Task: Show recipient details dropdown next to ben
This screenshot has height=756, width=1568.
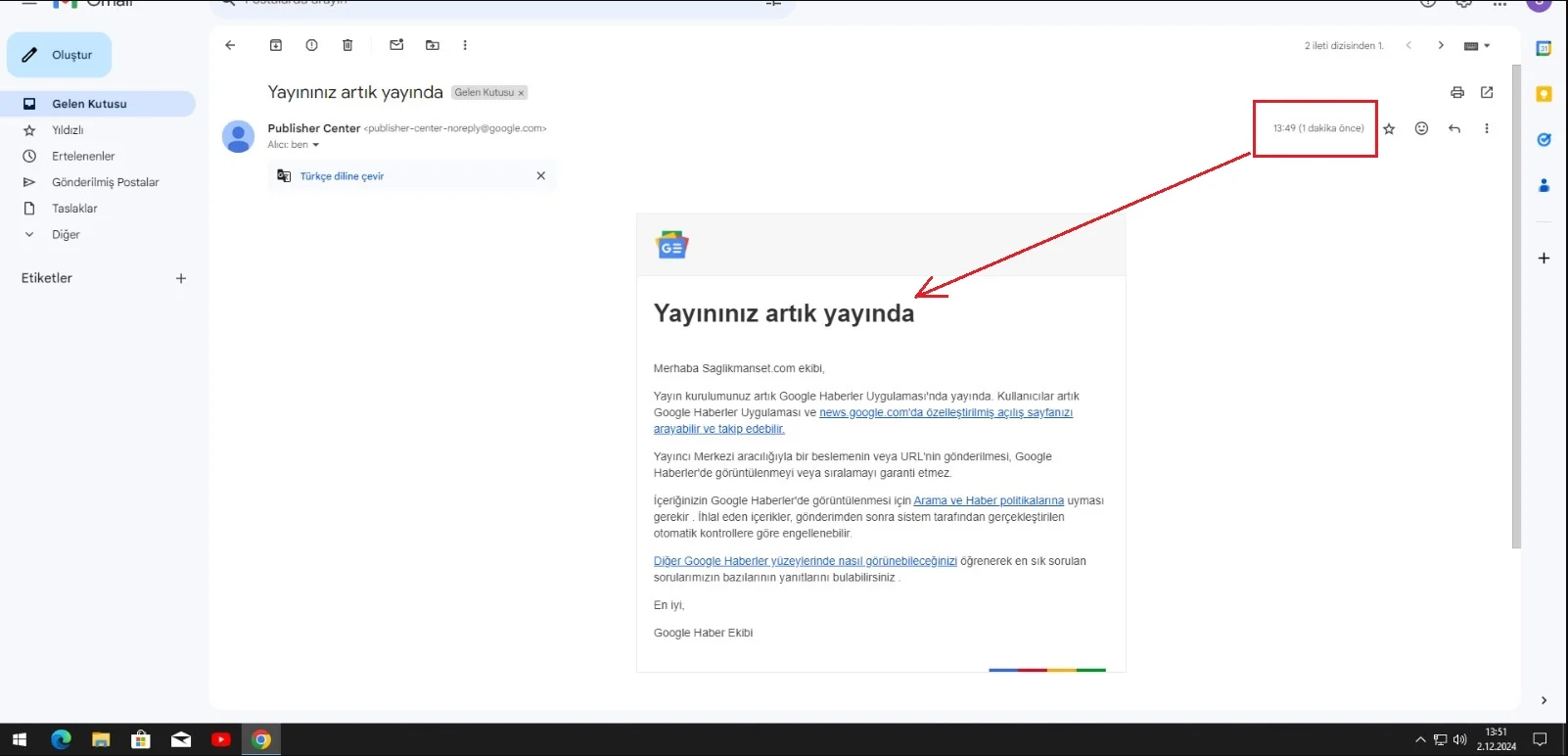Action: point(315,145)
